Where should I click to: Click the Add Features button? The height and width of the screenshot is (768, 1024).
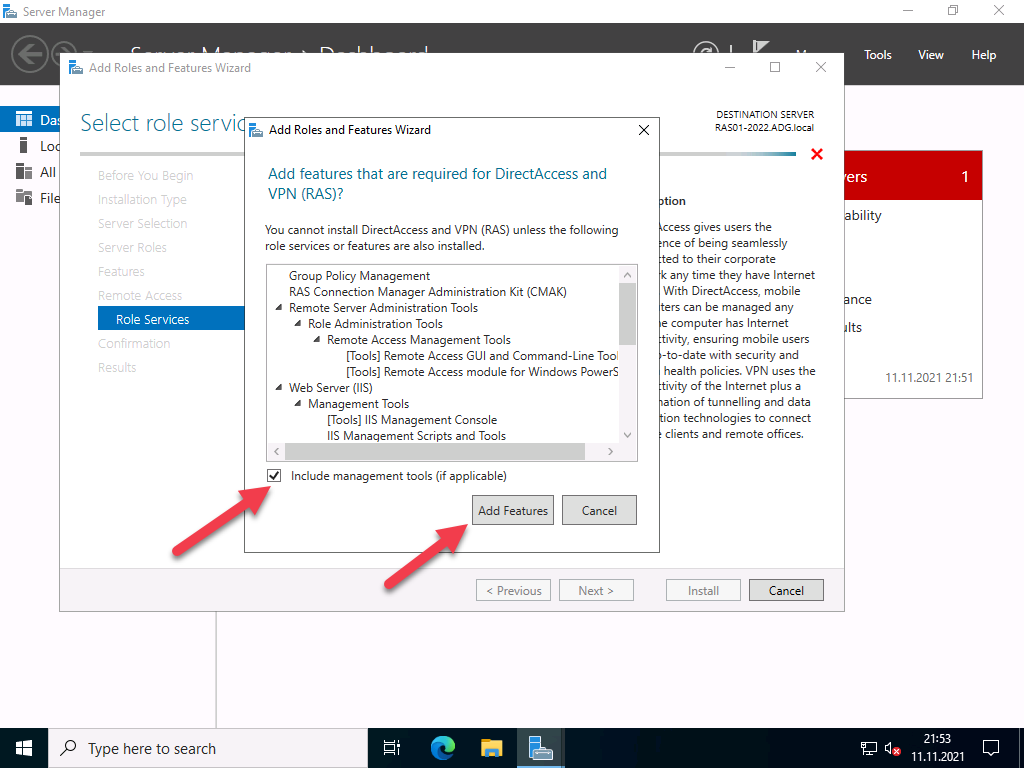point(513,511)
